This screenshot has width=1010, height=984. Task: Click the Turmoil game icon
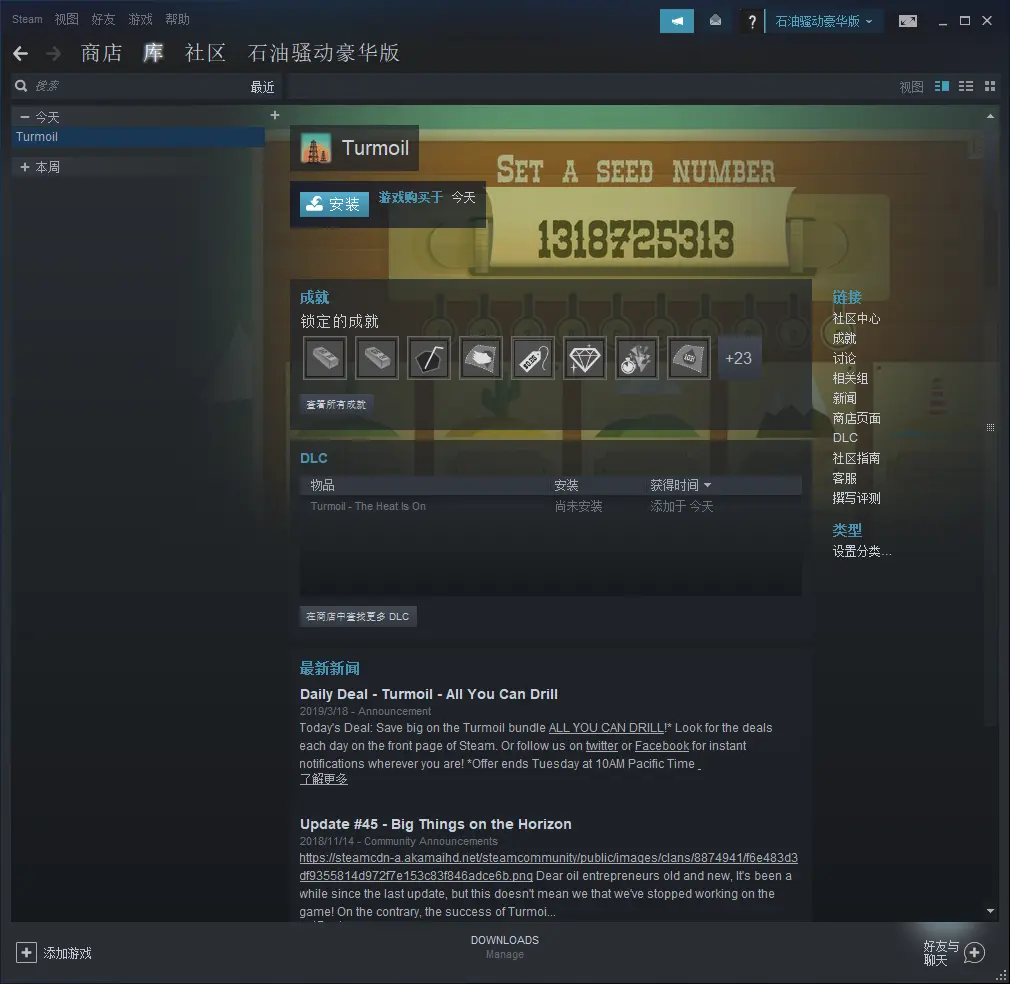[316, 148]
